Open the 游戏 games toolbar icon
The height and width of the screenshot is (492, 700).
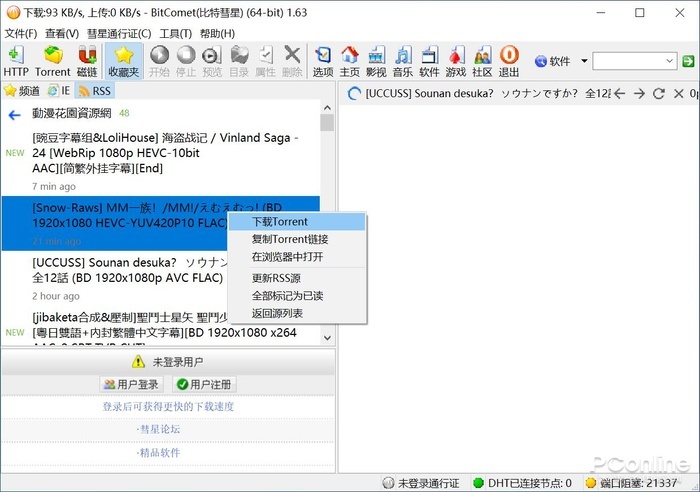tap(456, 61)
